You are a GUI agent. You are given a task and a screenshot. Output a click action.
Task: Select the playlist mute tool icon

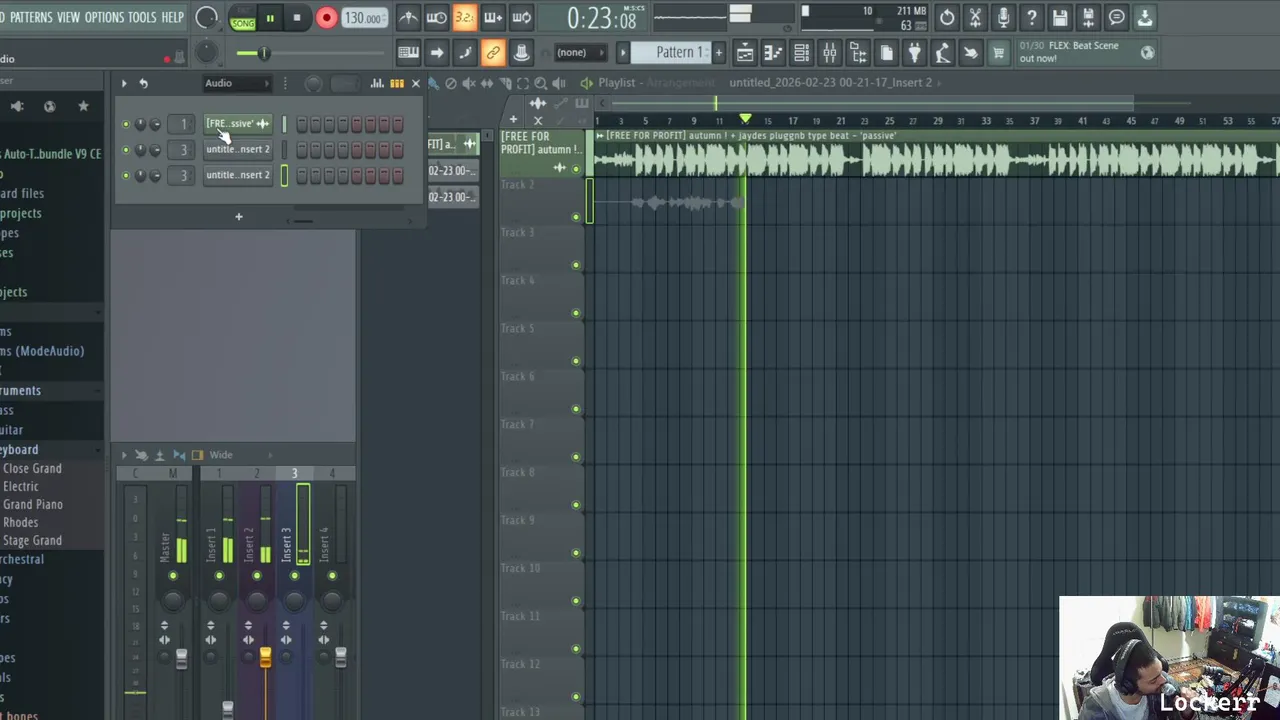469,83
